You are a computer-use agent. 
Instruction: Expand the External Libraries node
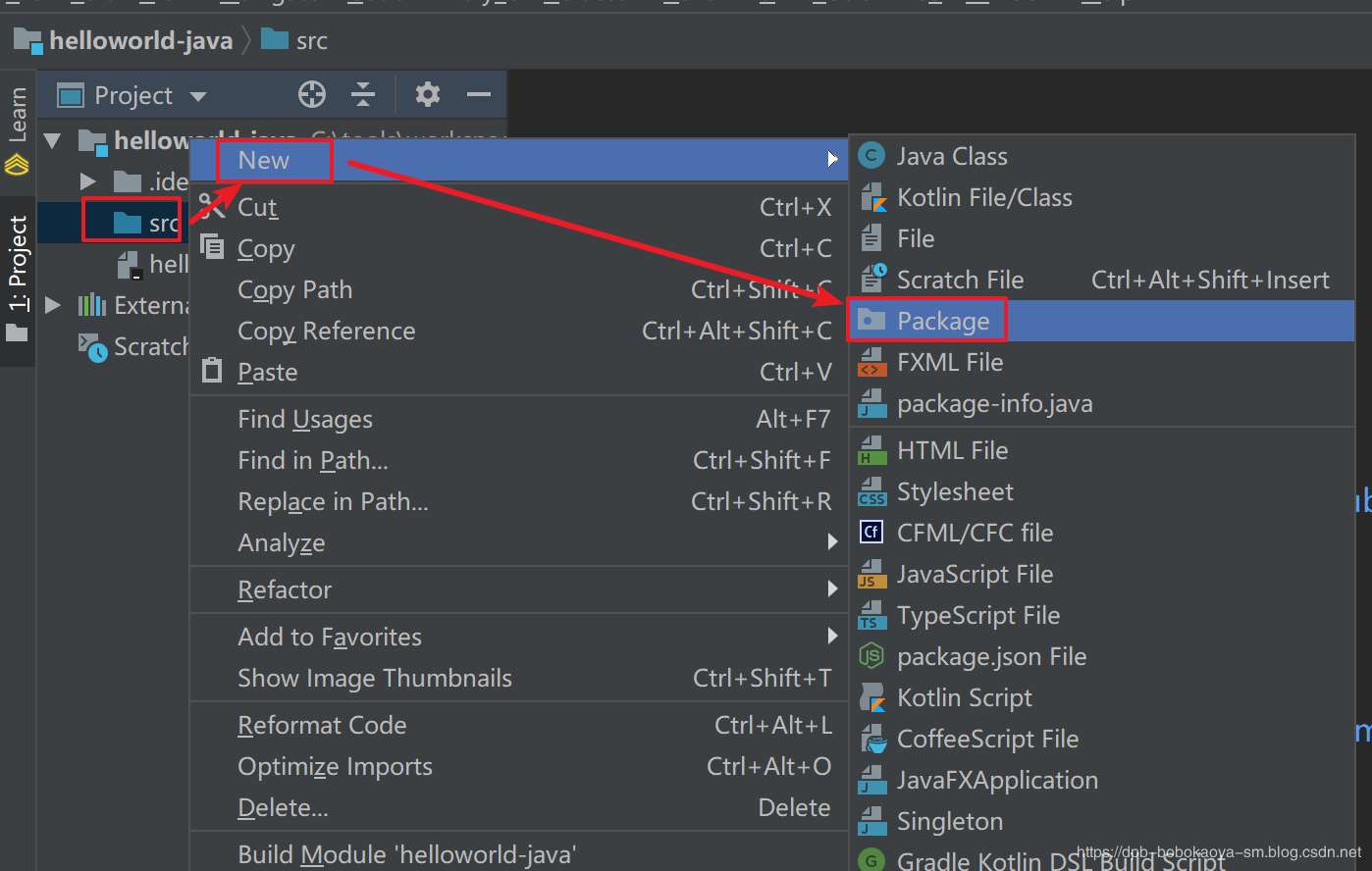[x=53, y=305]
